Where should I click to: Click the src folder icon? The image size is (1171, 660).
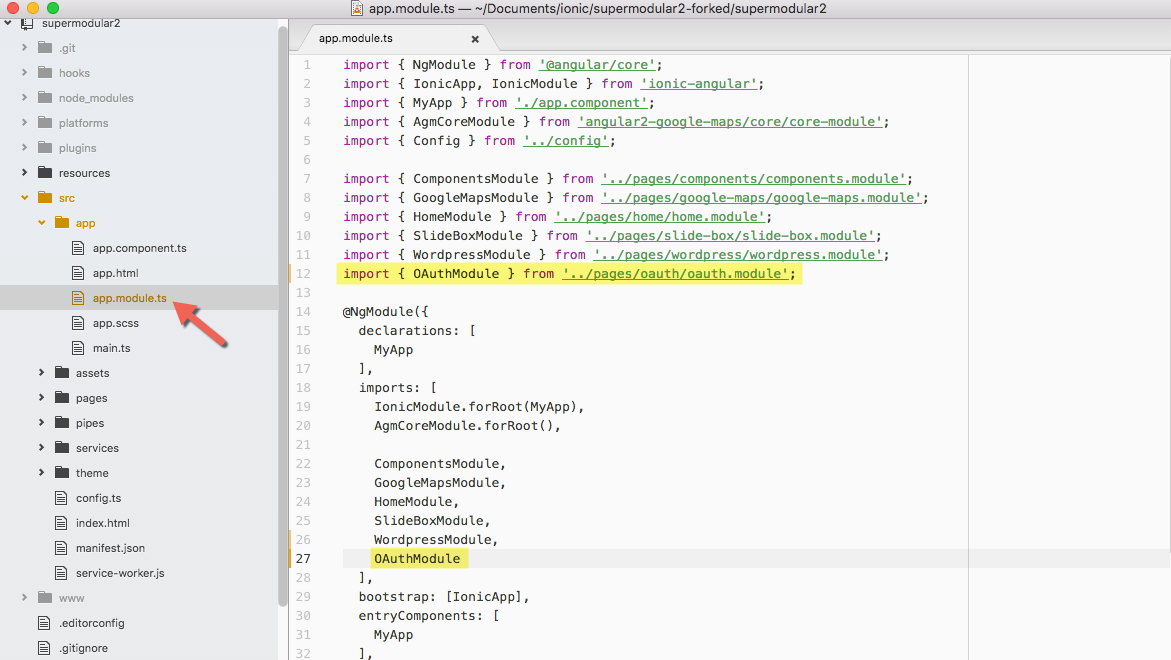45,198
